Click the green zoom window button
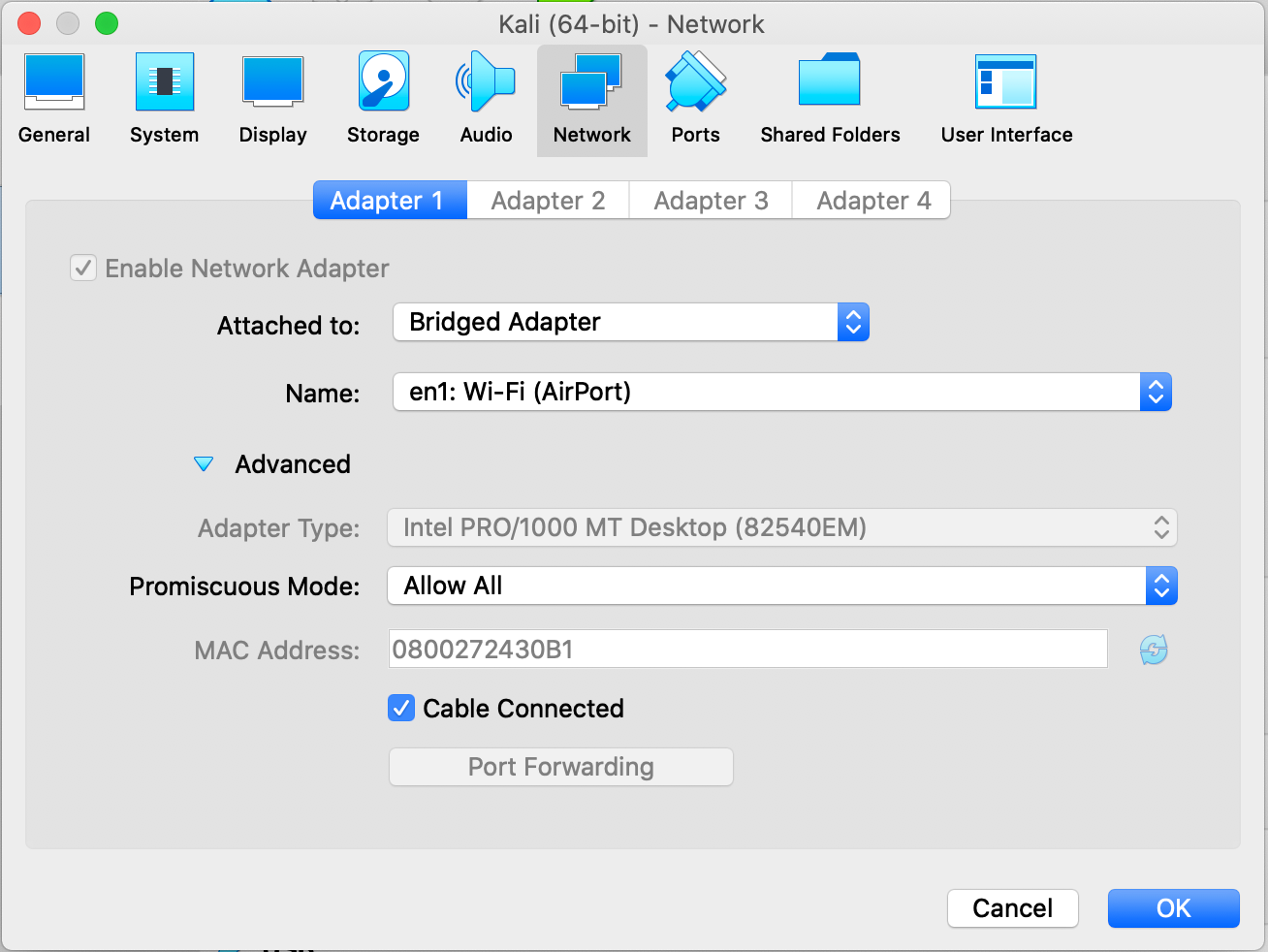 (107, 23)
